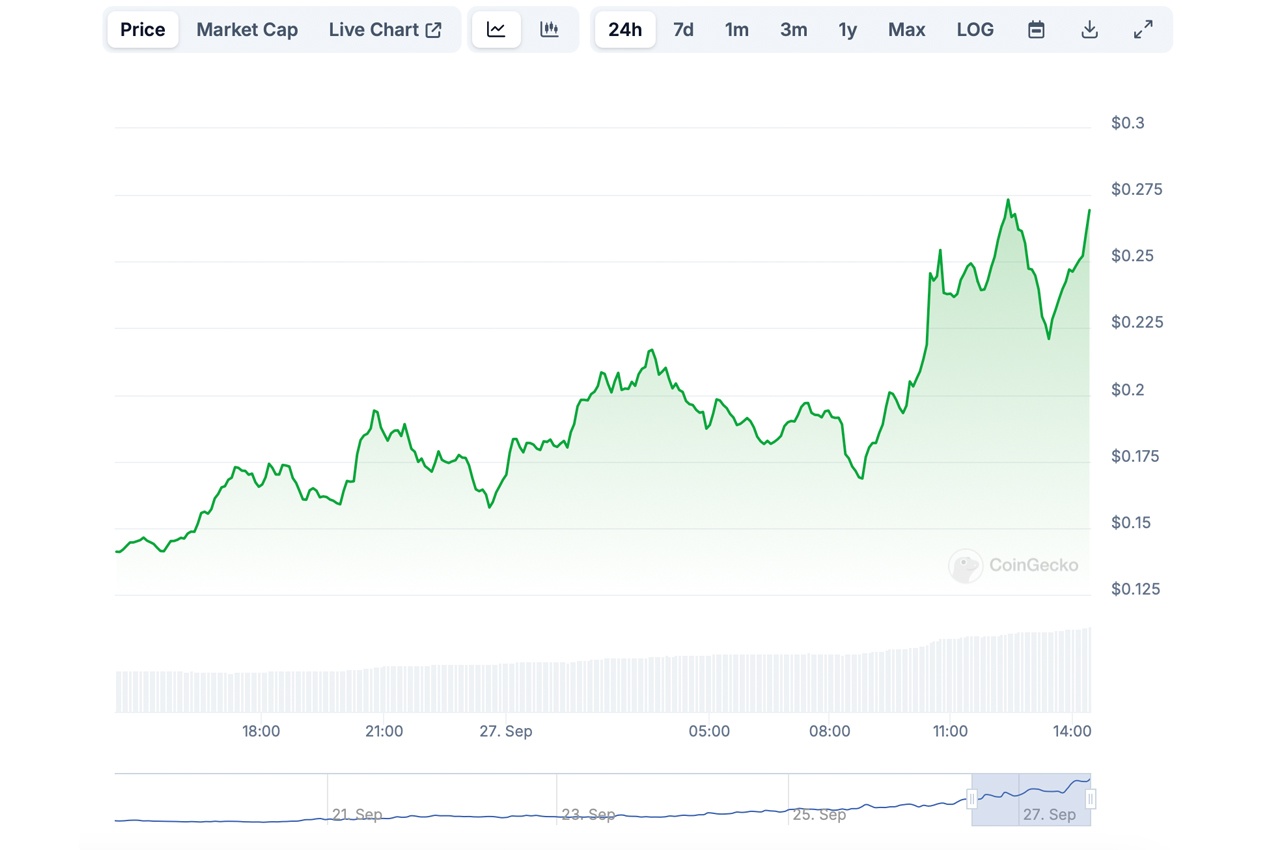Show the Max history range

[906, 29]
